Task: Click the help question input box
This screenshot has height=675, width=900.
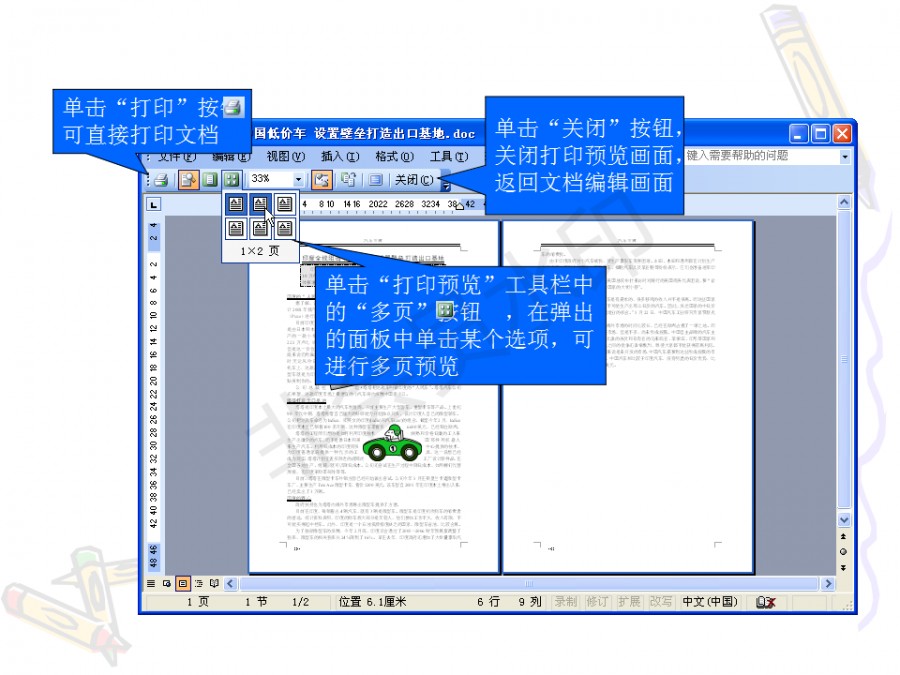Action: pyautogui.click(x=760, y=156)
